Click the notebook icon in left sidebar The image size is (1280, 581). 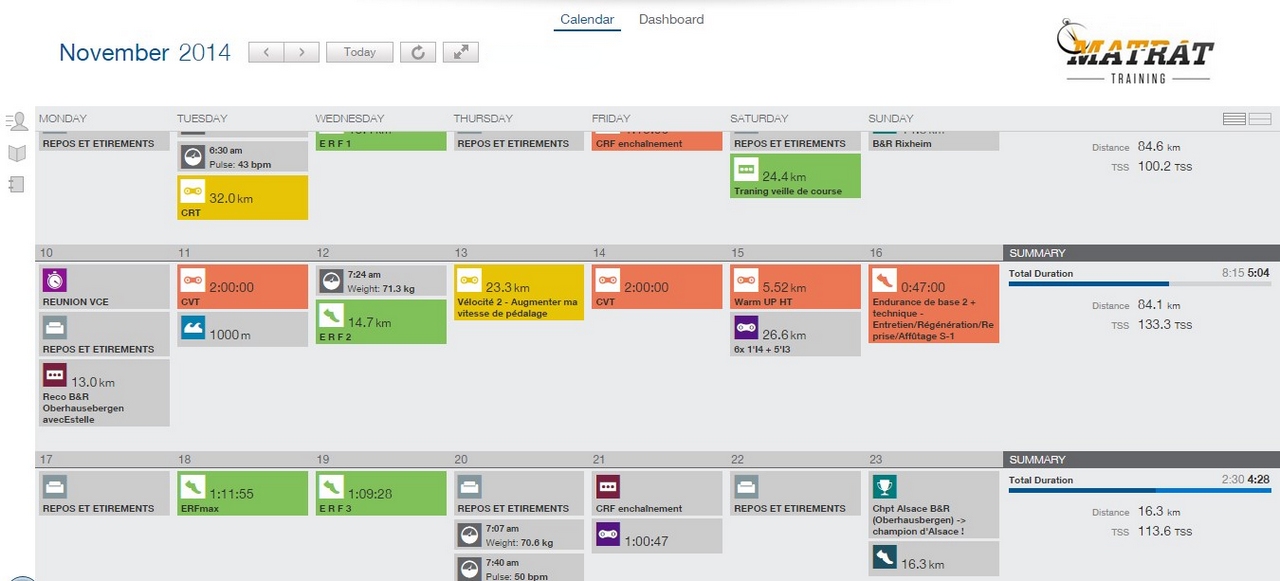(x=16, y=185)
